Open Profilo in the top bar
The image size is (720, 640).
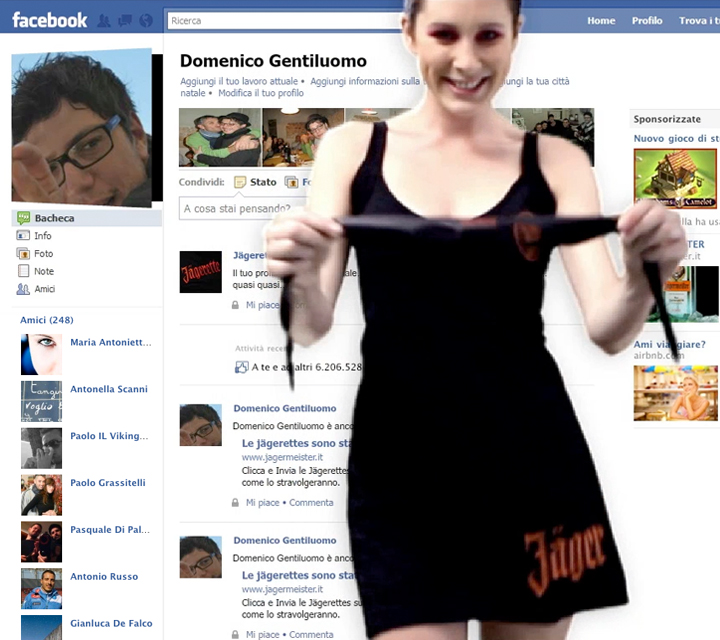coord(647,21)
